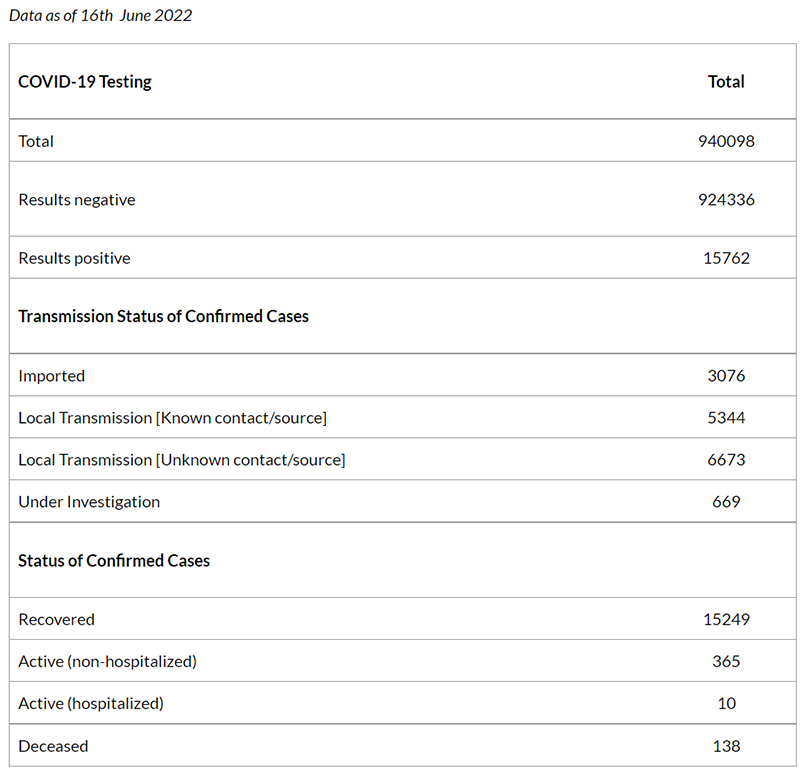Click the total tests value 940098
Viewport: 800px width, 770px height.
click(726, 141)
